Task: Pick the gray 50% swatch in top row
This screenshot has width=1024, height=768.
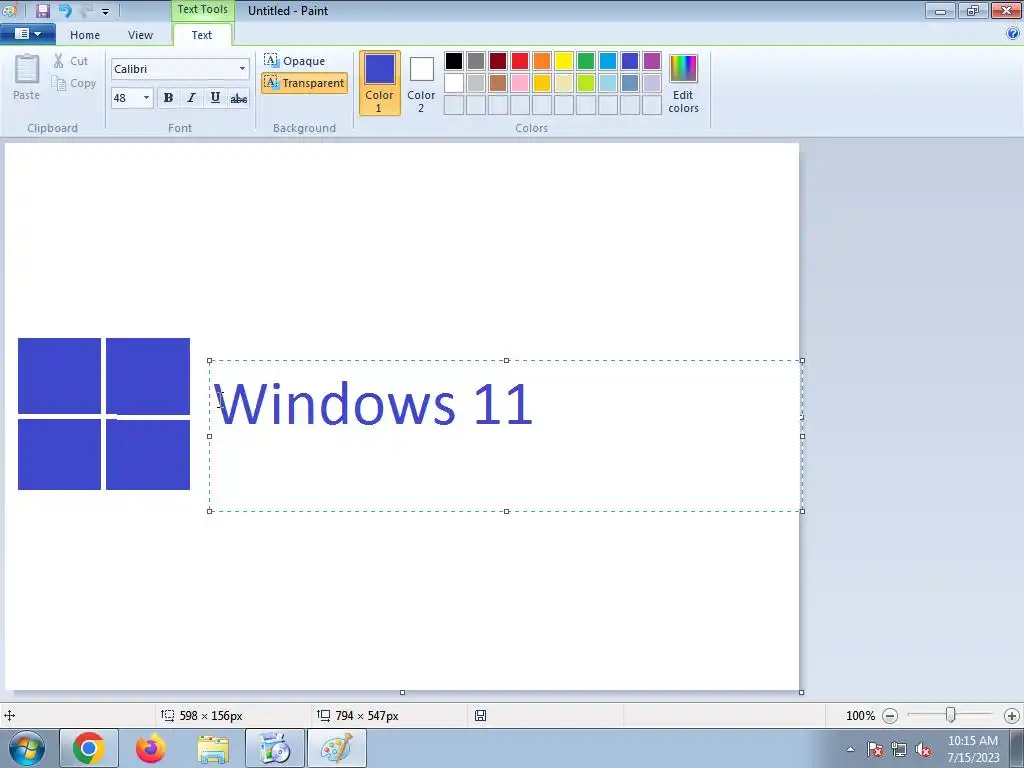Action: click(476, 61)
